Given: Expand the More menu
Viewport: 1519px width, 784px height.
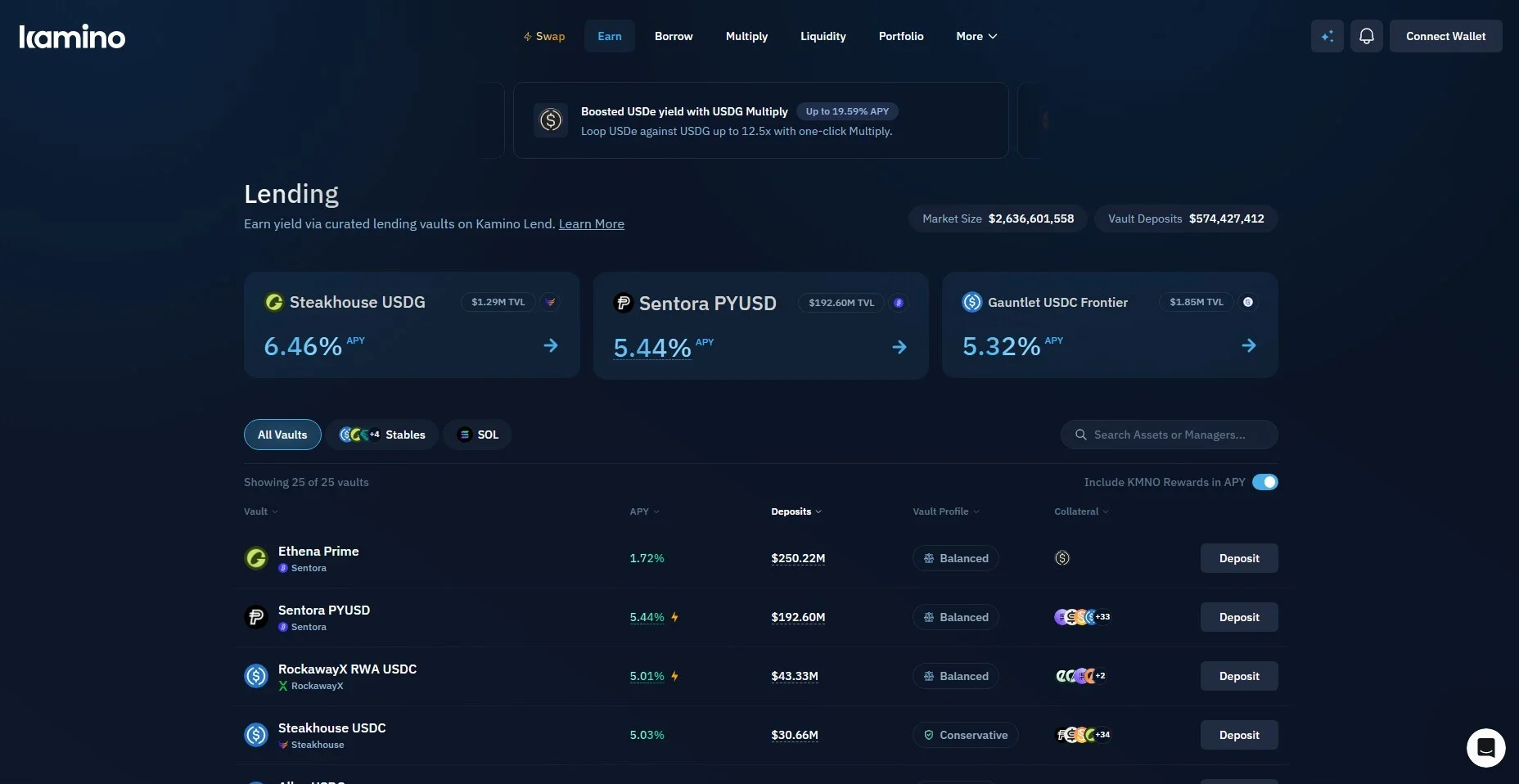Looking at the screenshot, I should click(976, 36).
